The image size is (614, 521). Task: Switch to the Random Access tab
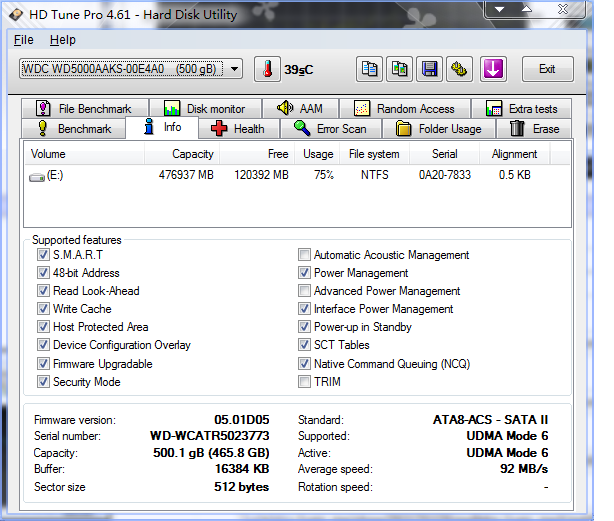pos(405,108)
